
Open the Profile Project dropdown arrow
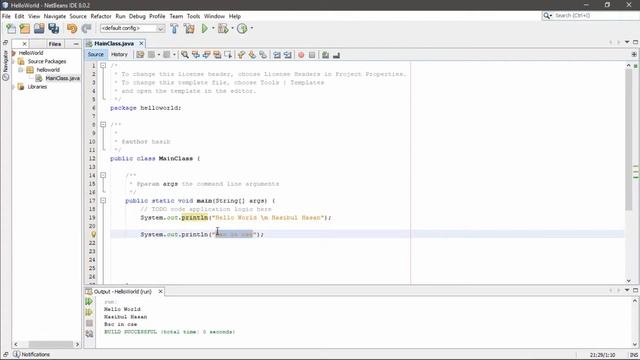point(251,28)
